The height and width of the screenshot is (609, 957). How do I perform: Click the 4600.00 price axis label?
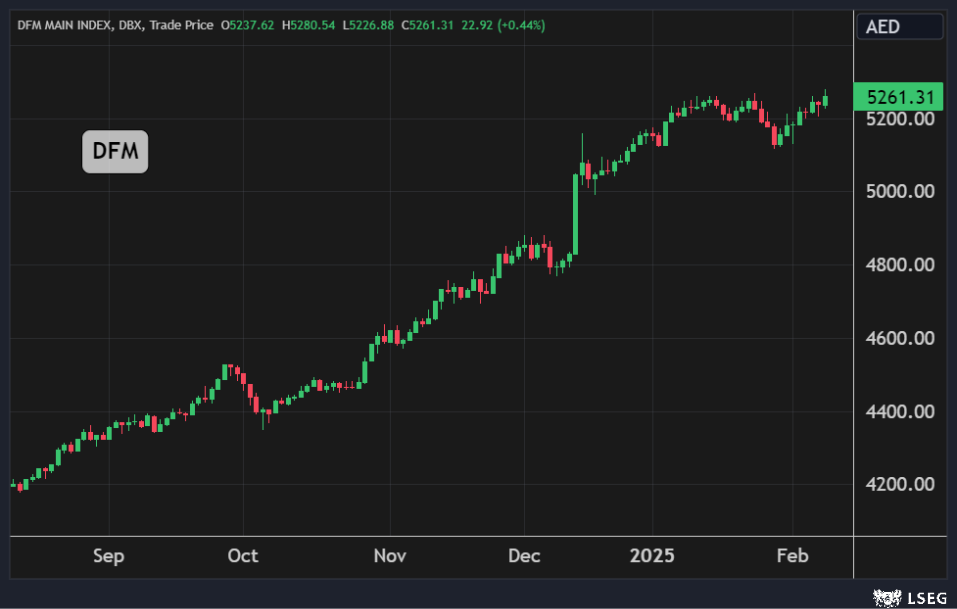click(900, 338)
